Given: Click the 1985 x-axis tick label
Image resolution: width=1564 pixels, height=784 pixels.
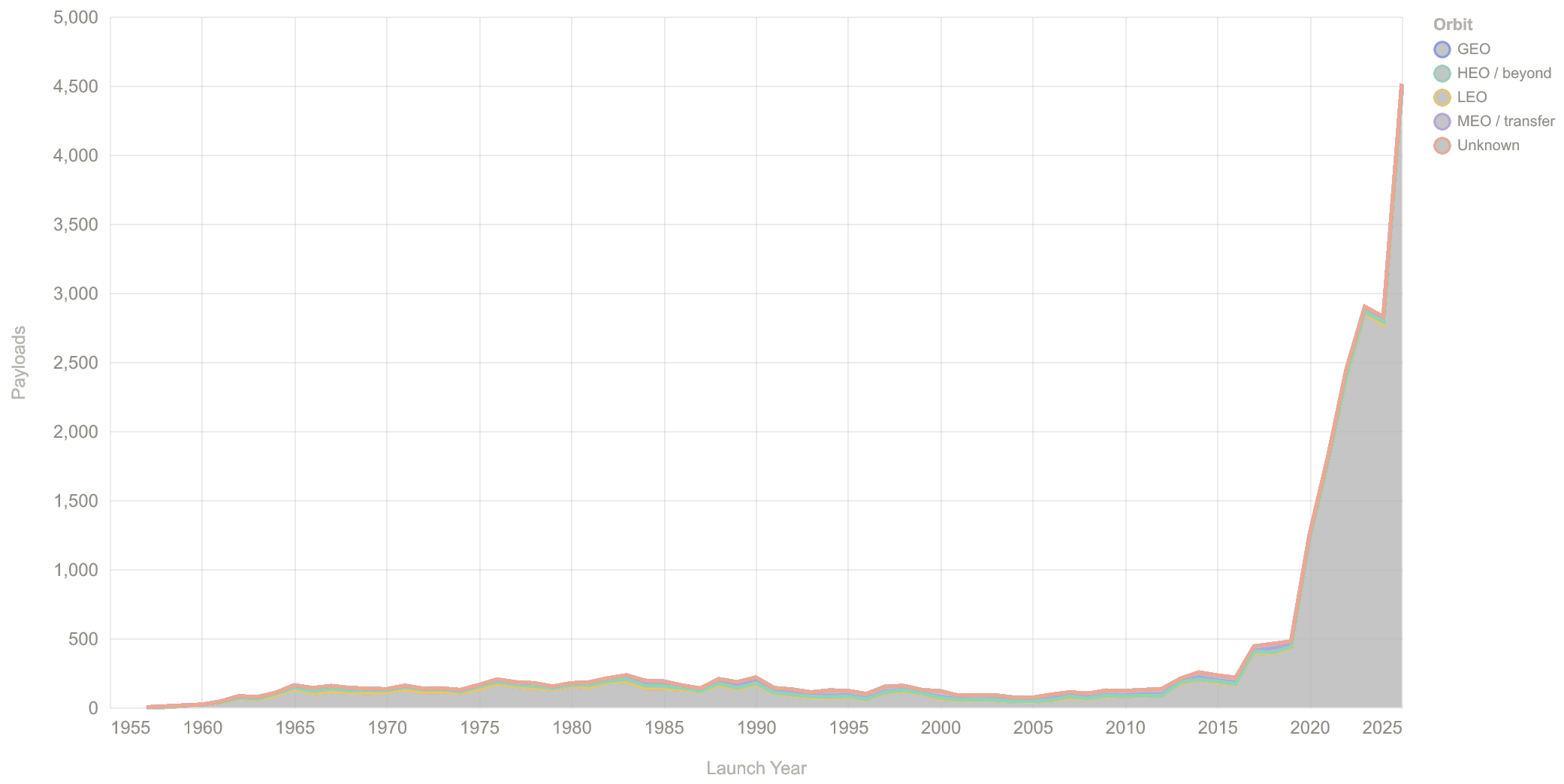Looking at the screenshot, I should [664, 728].
